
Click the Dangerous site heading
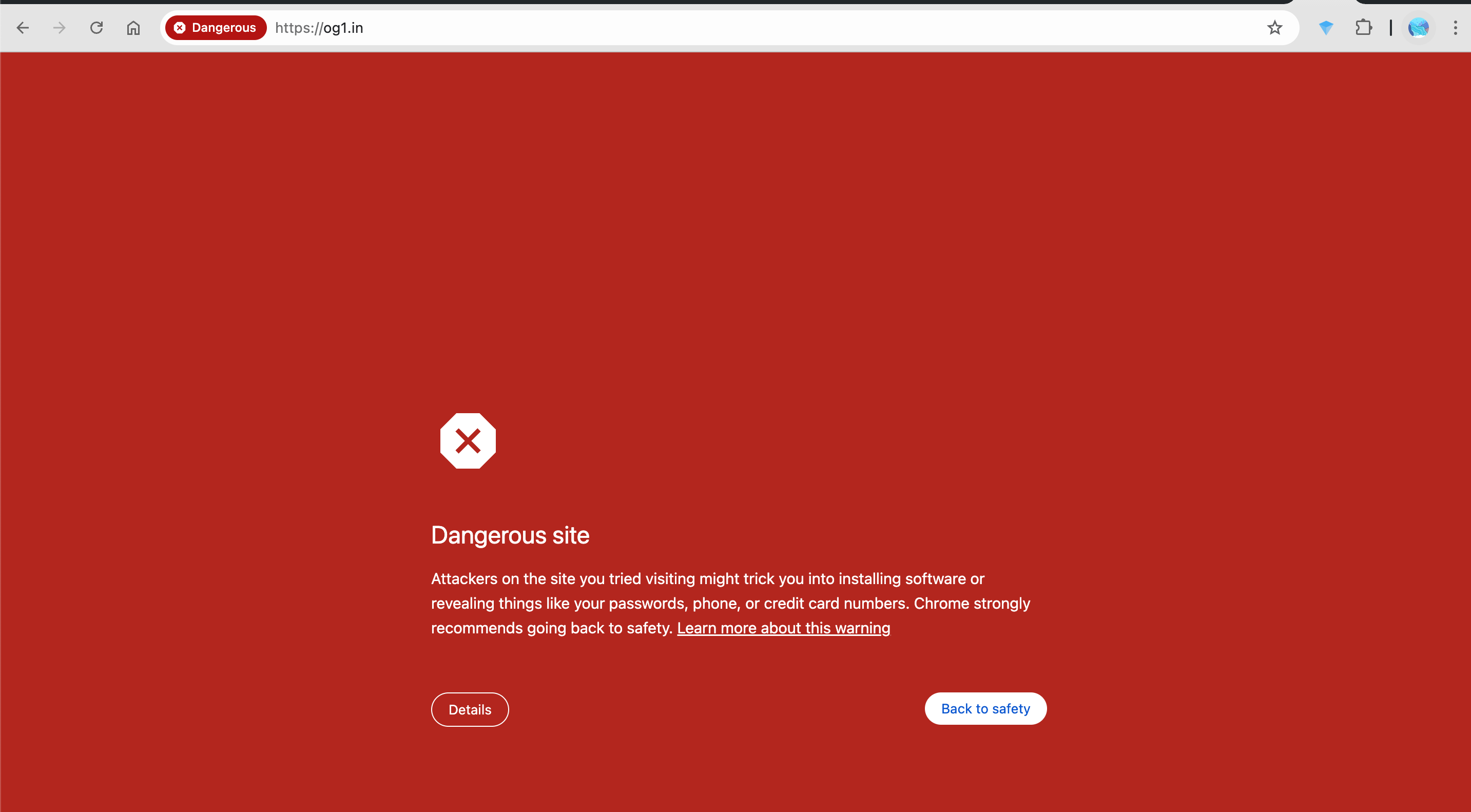[510, 535]
